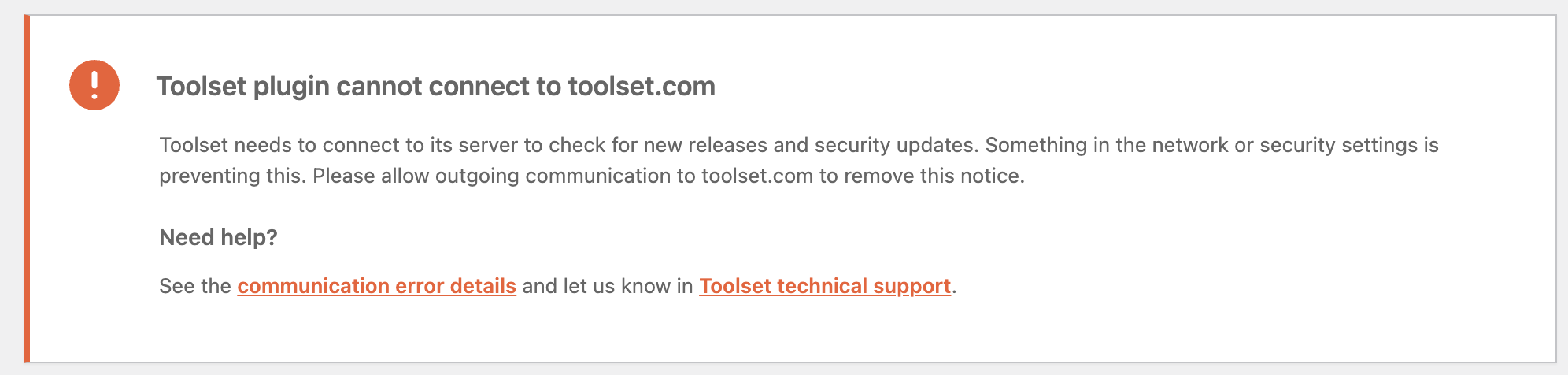Screen dimensions: 1568x375
Task: Click the orange exclamation warning icon
Action: pyautogui.click(x=94, y=85)
